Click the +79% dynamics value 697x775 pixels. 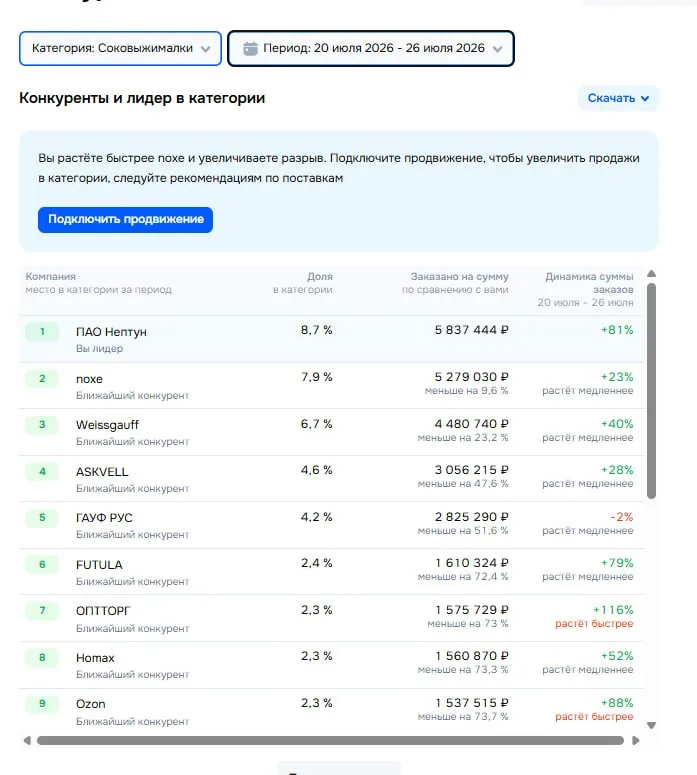click(617, 562)
